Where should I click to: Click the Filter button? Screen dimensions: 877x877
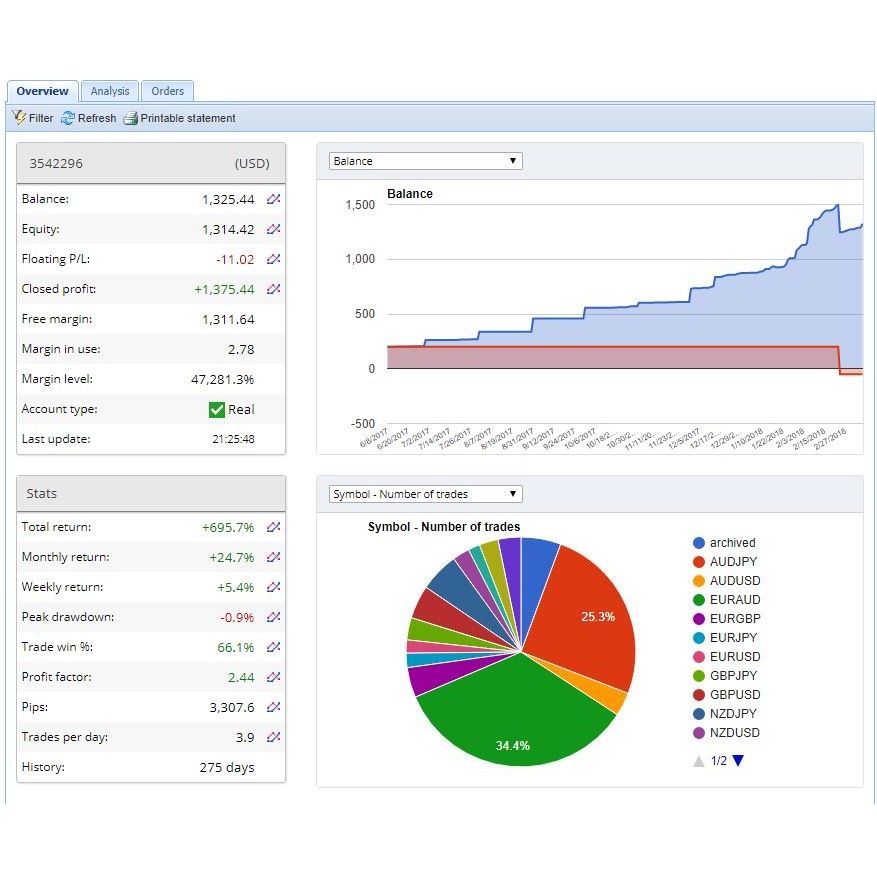click(x=33, y=118)
